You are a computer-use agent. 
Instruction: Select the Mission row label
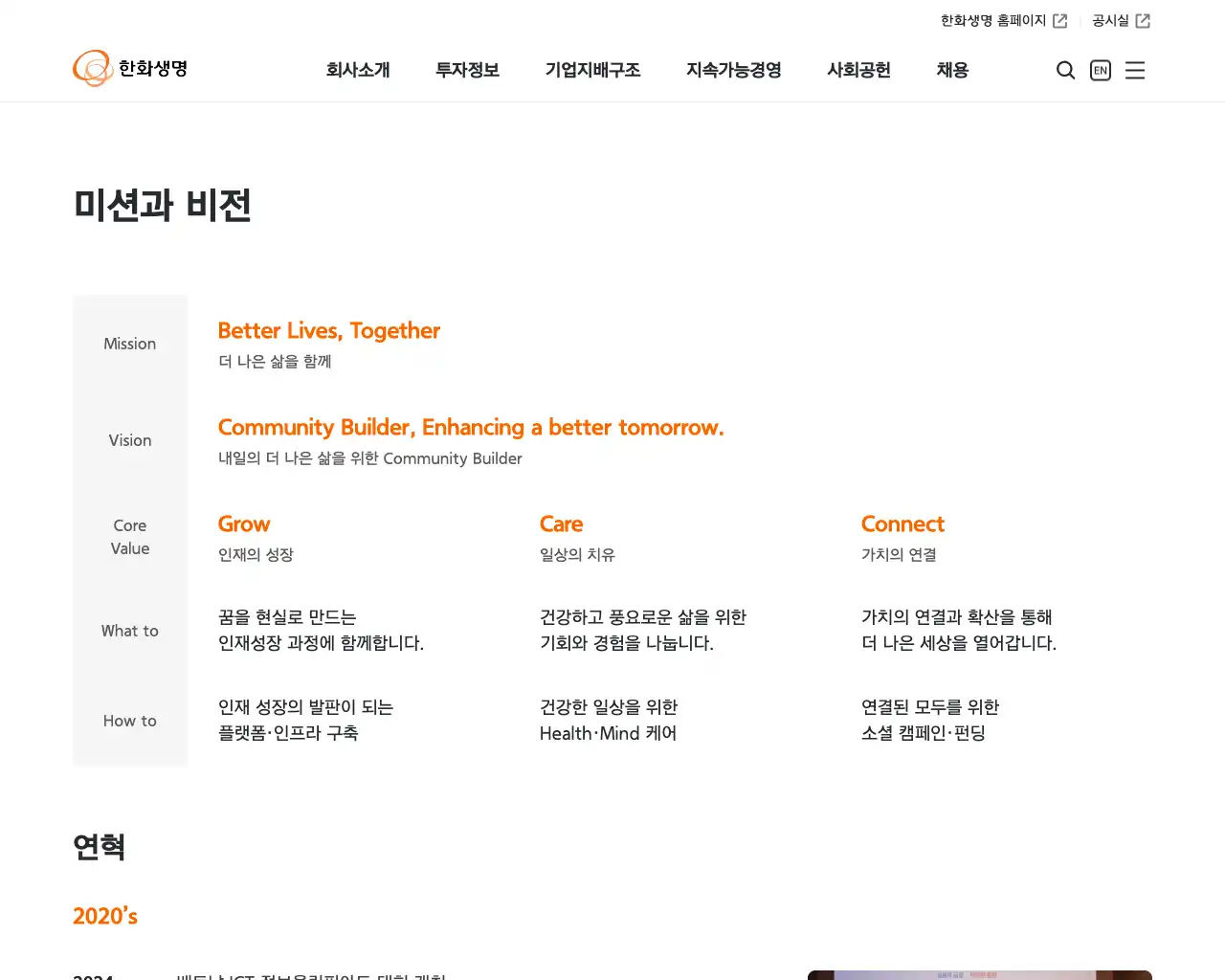[130, 344]
